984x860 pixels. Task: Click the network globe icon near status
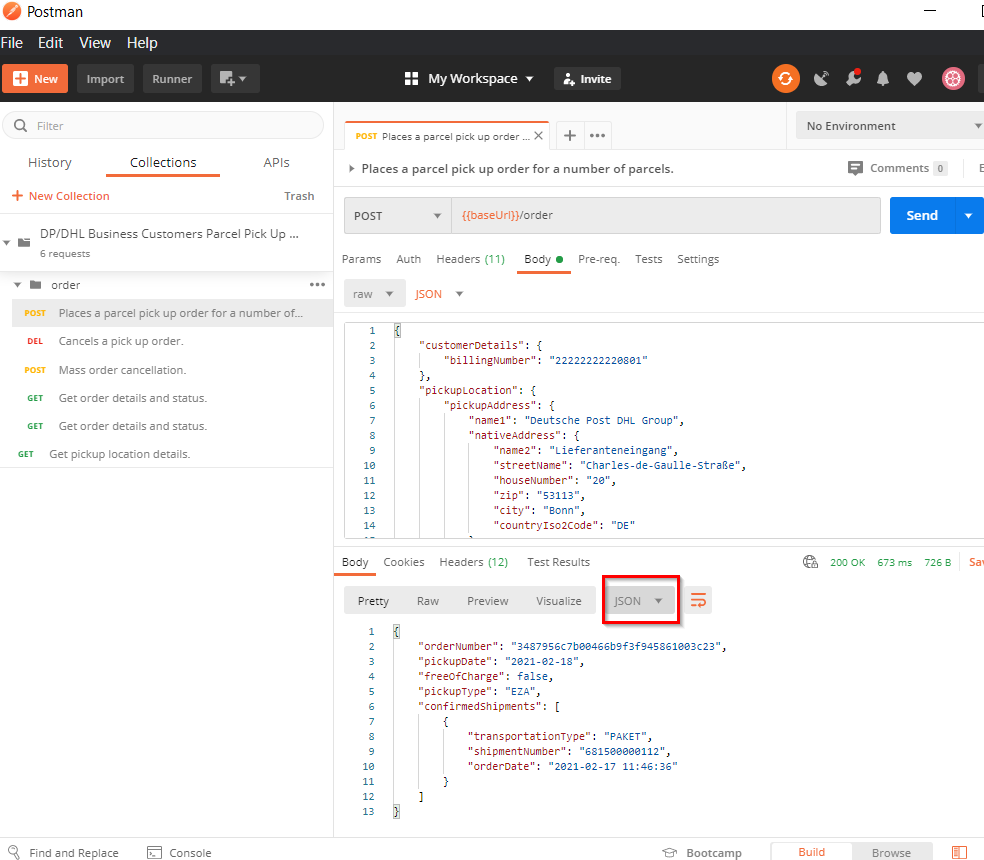point(811,562)
